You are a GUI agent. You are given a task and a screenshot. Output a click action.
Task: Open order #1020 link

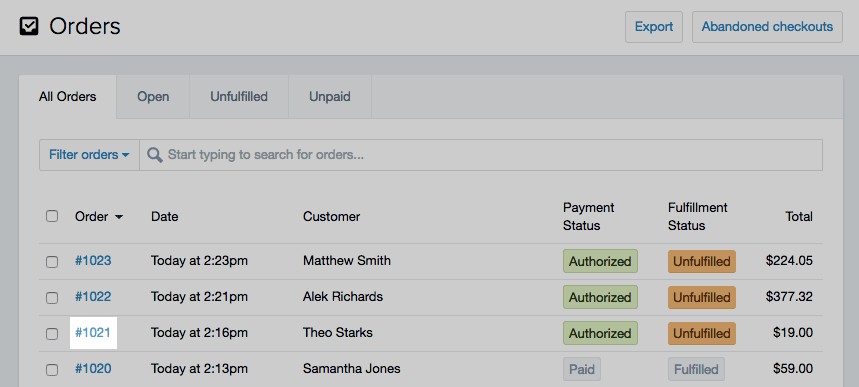pyautogui.click(x=93, y=368)
